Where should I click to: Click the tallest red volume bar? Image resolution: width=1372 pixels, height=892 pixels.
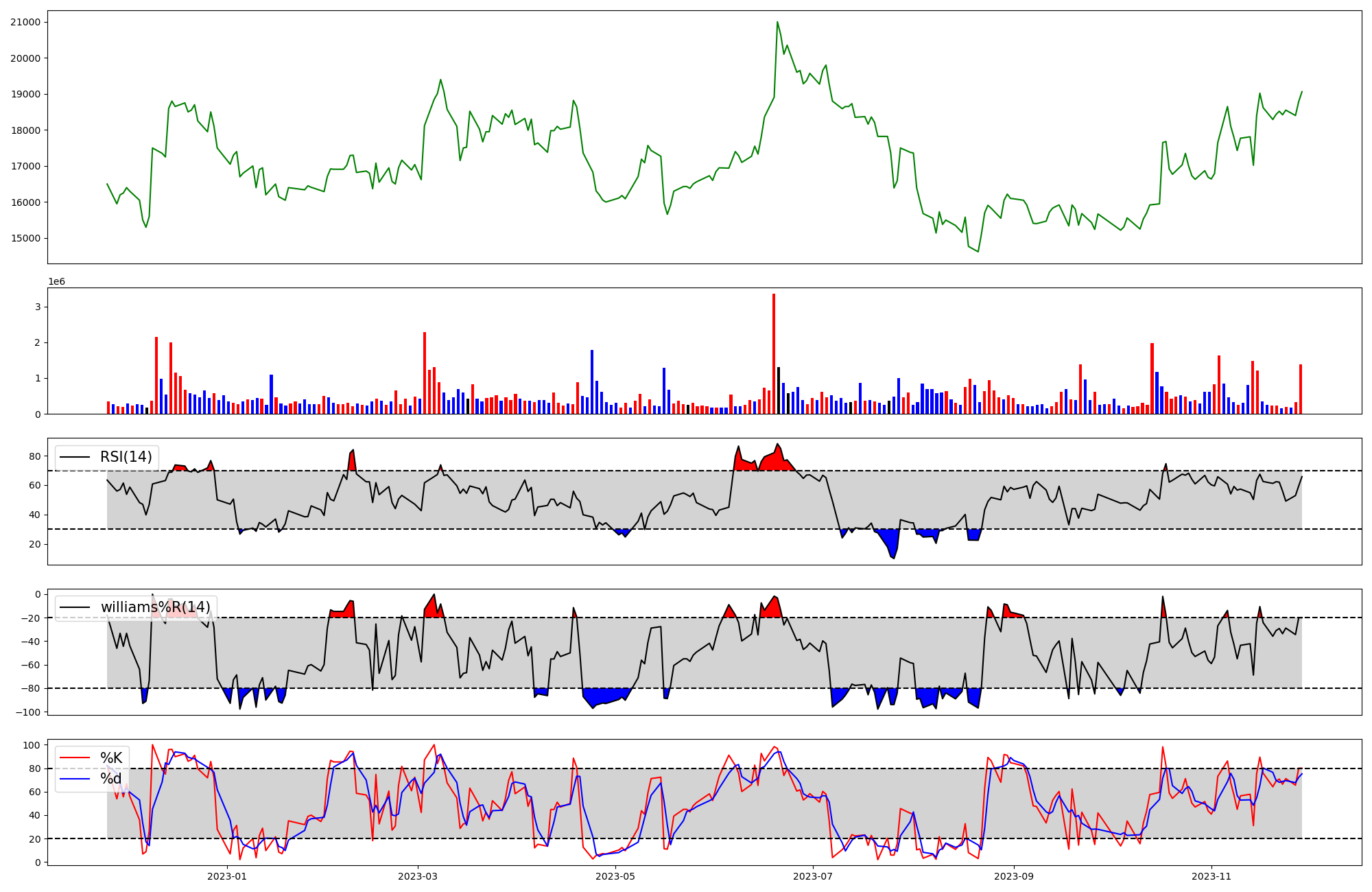click(774, 353)
